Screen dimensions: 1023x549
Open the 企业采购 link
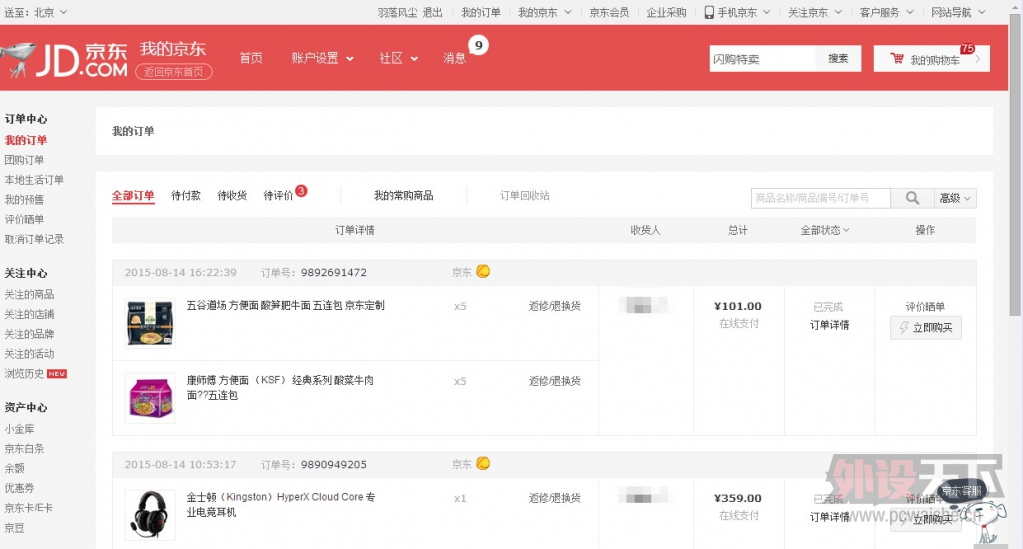(x=666, y=12)
